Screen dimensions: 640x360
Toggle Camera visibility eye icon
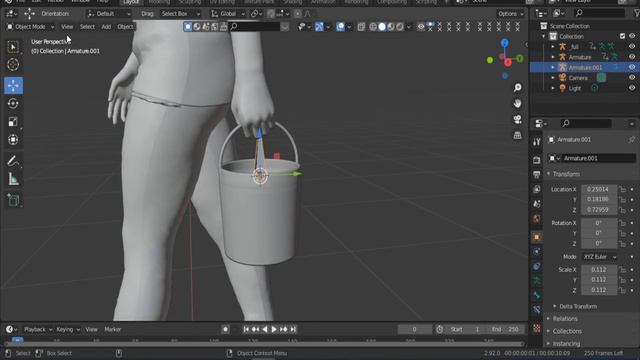click(x=632, y=78)
